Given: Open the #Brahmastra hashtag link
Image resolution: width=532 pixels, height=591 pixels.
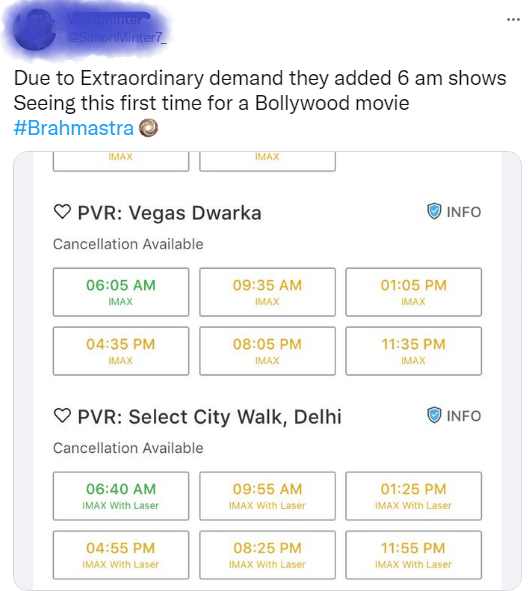Looking at the screenshot, I should (74, 128).
